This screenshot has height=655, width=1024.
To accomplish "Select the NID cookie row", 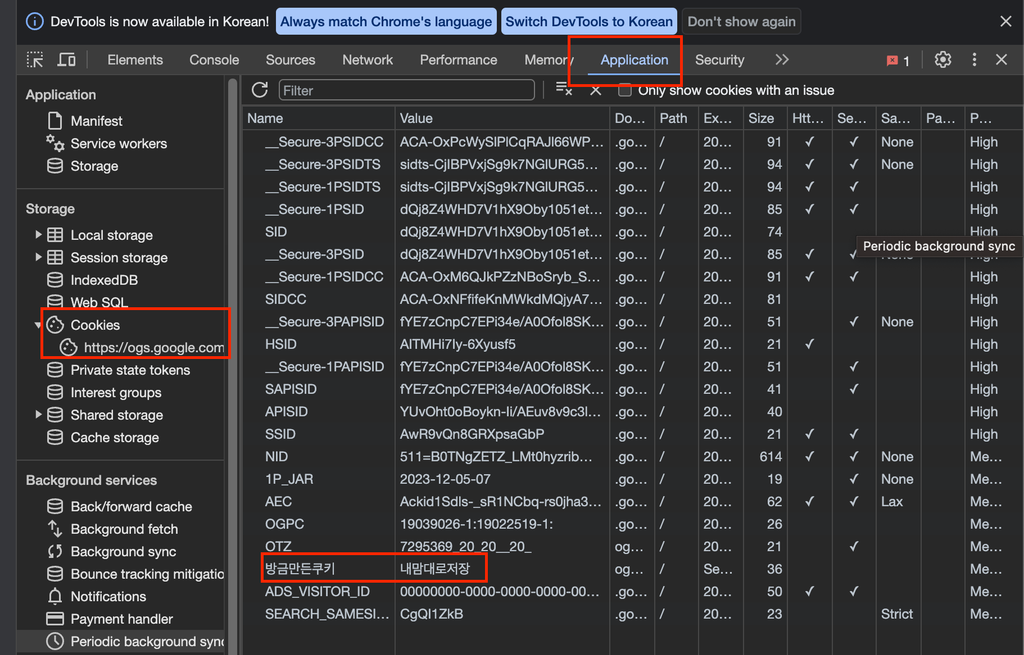I will pyautogui.click(x=632, y=456).
